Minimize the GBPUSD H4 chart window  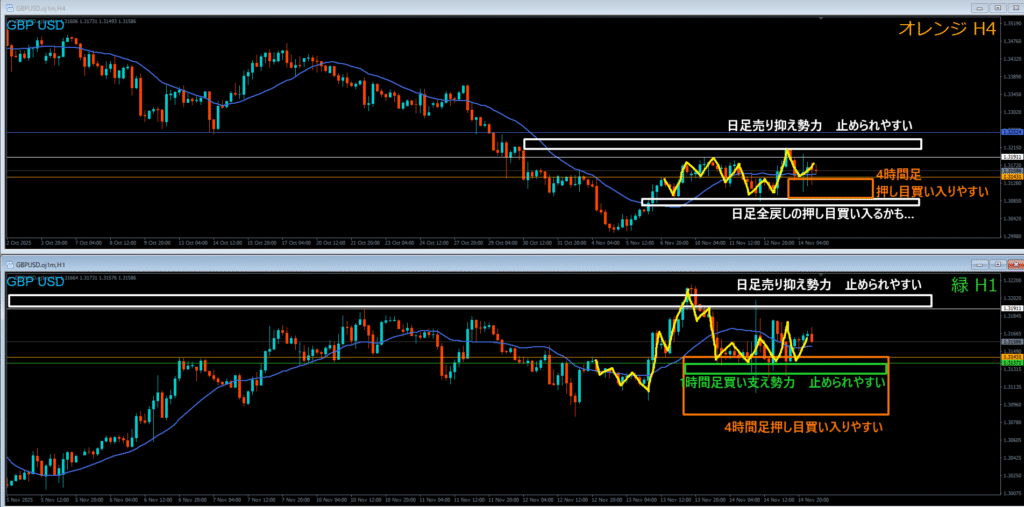tap(978, 8)
